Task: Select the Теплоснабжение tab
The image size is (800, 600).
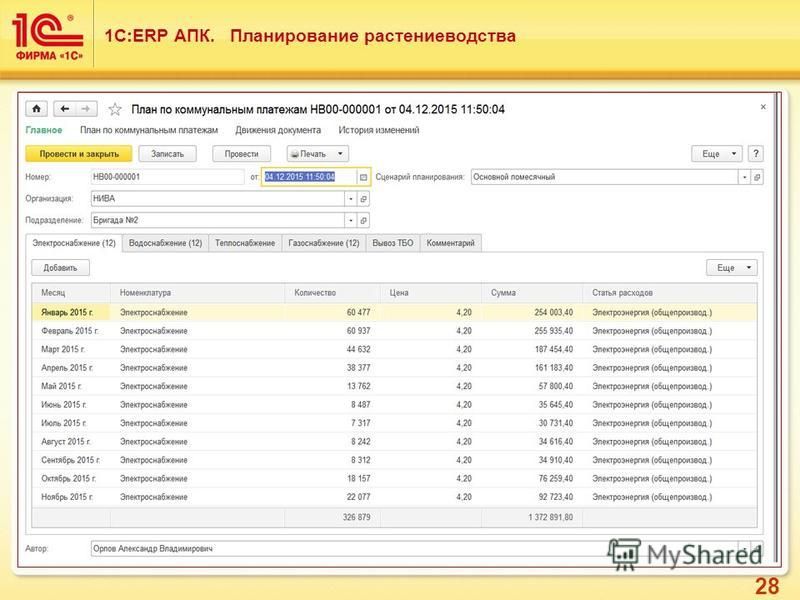Action: (245, 243)
